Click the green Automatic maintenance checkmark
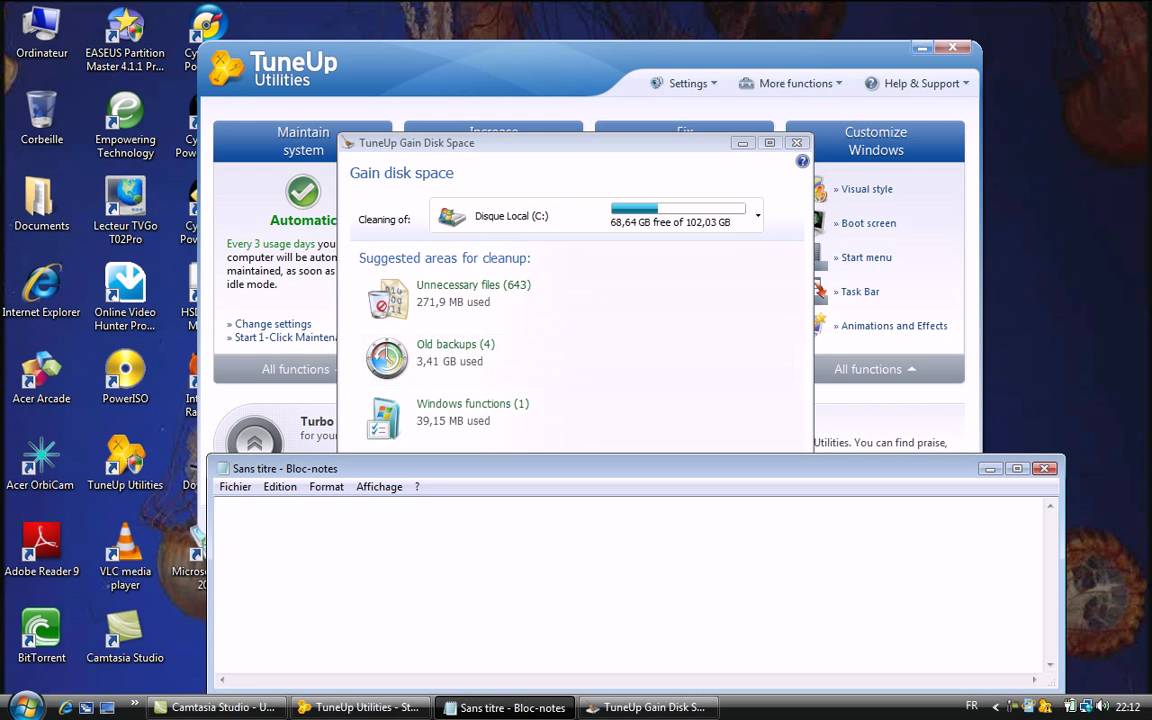The image size is (1152, 720). pos(303,192)
